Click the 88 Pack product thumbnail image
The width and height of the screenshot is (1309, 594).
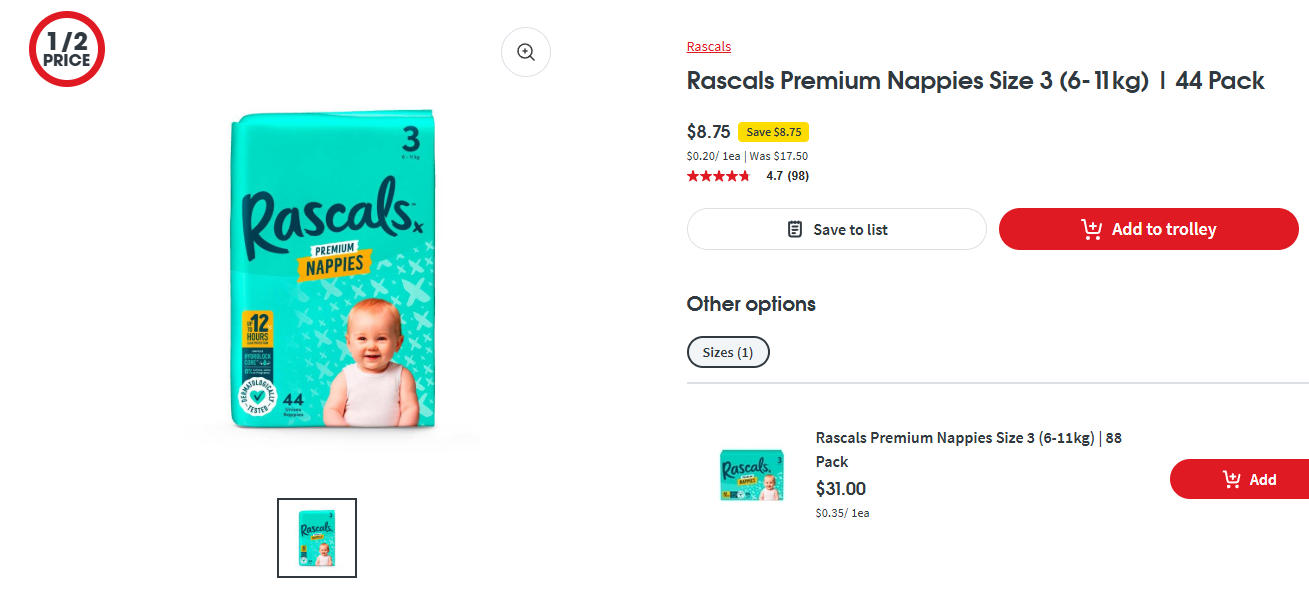point(751,475)
